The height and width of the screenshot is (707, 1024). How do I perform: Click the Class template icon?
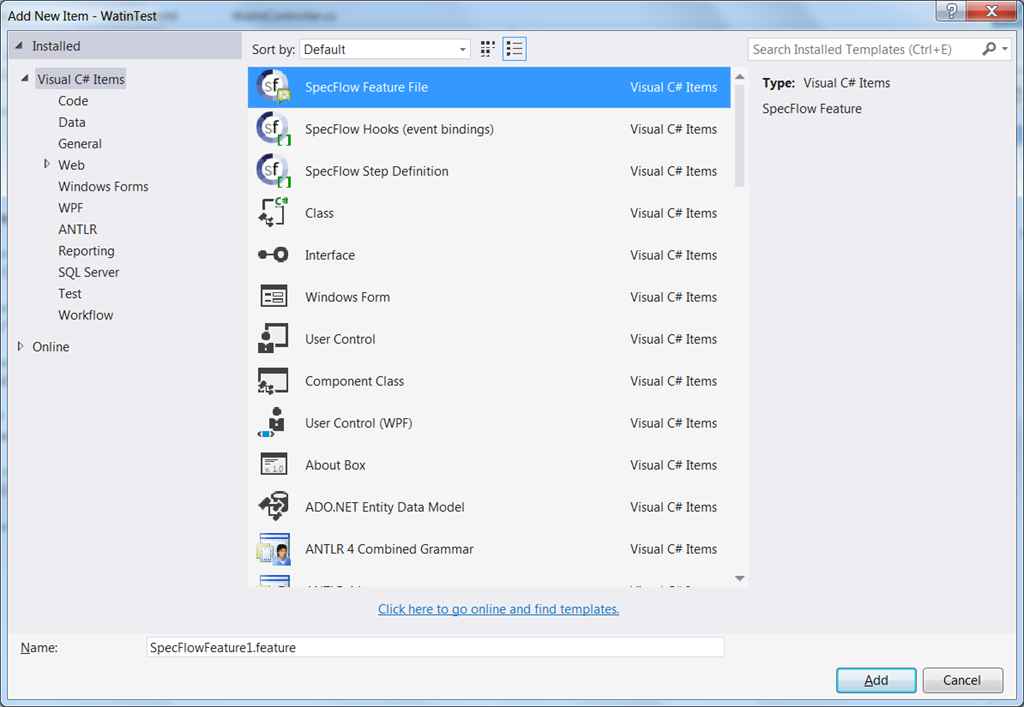click(x=273, y=212)
